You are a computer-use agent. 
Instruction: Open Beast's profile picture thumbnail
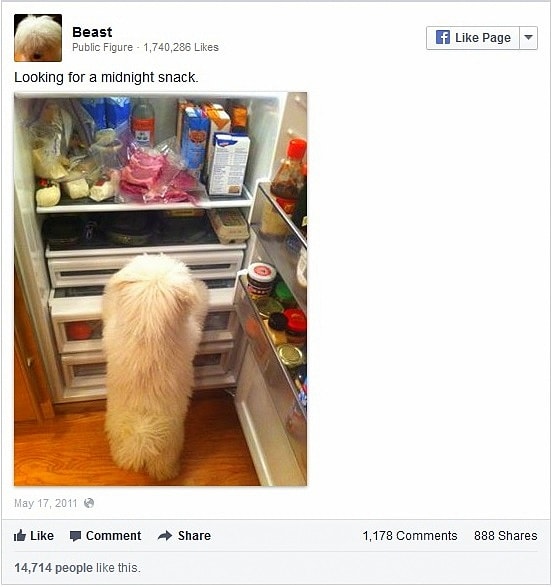pos(38,38)
